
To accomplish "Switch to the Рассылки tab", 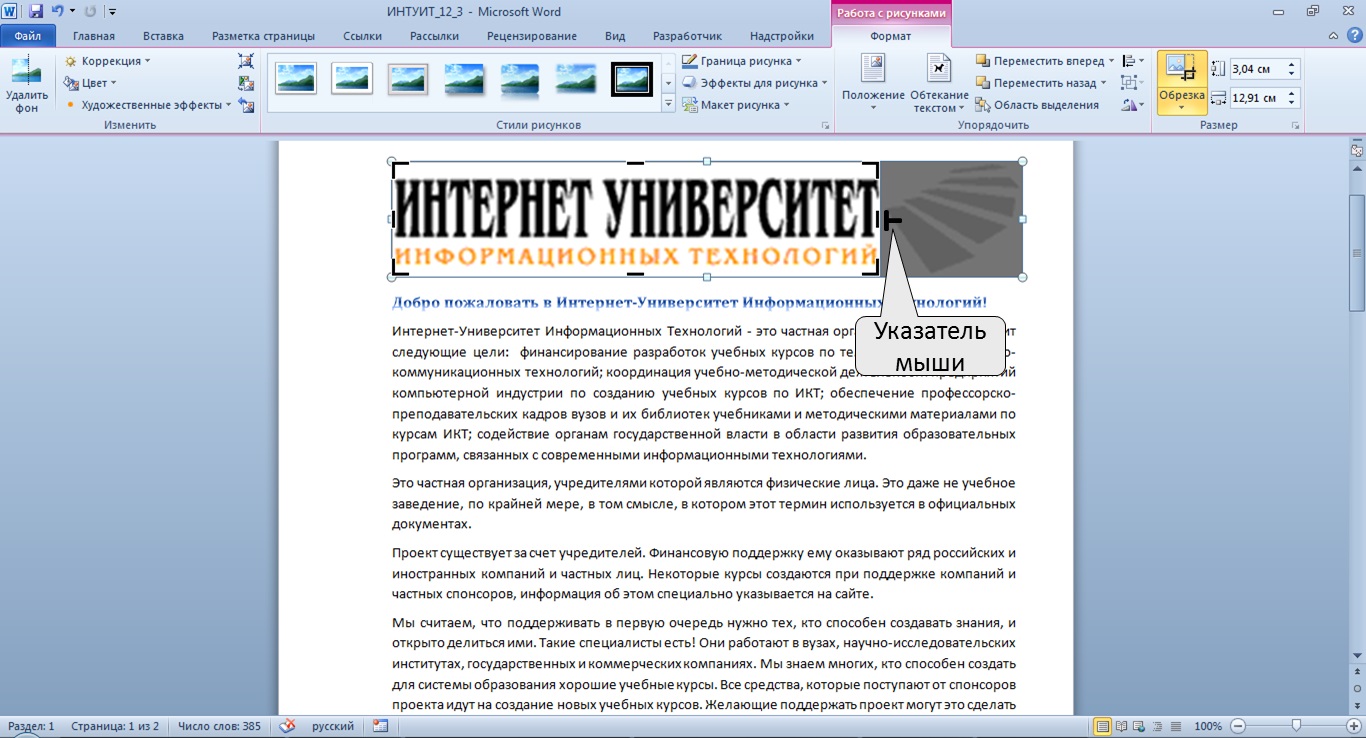I will pos(434,36).
